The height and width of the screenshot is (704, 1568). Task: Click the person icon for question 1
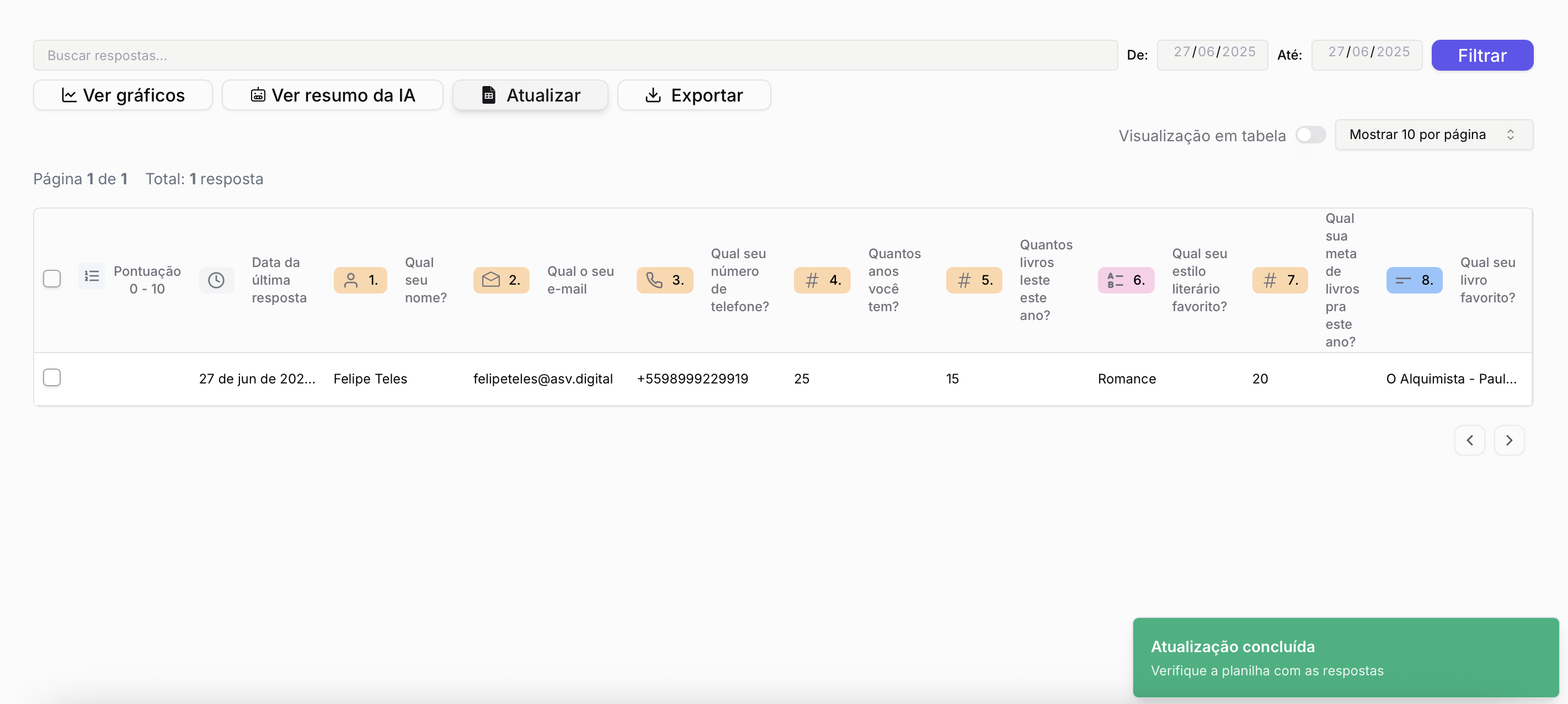click(x=350, y=280)
